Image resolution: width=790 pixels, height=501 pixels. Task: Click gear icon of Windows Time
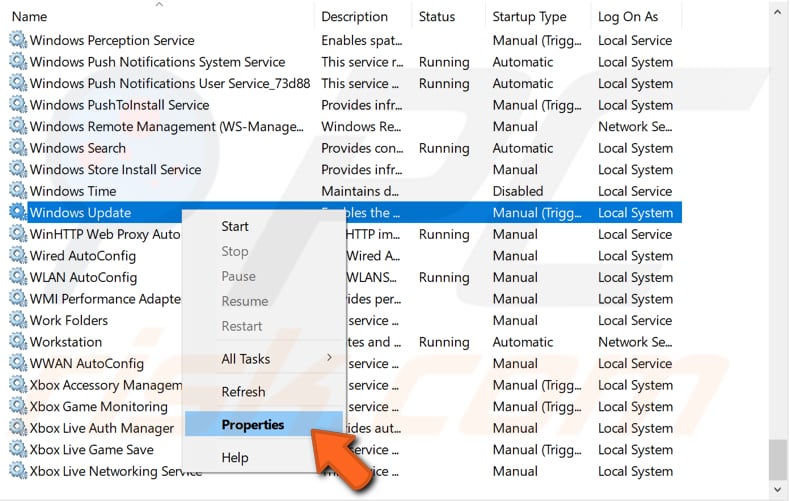pyautogui.click(x=18, y=191)
